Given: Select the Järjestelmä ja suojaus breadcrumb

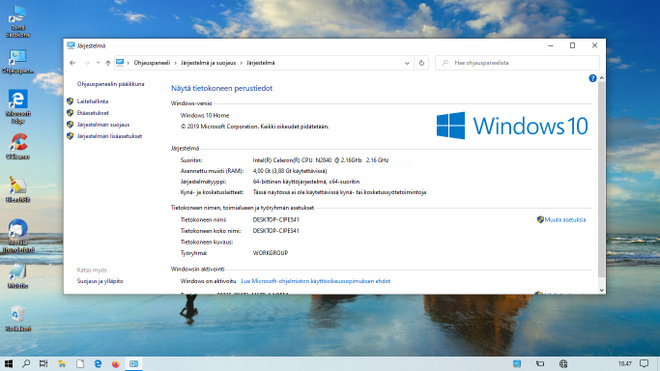Looking at the screenshot, I should (208, 63).
